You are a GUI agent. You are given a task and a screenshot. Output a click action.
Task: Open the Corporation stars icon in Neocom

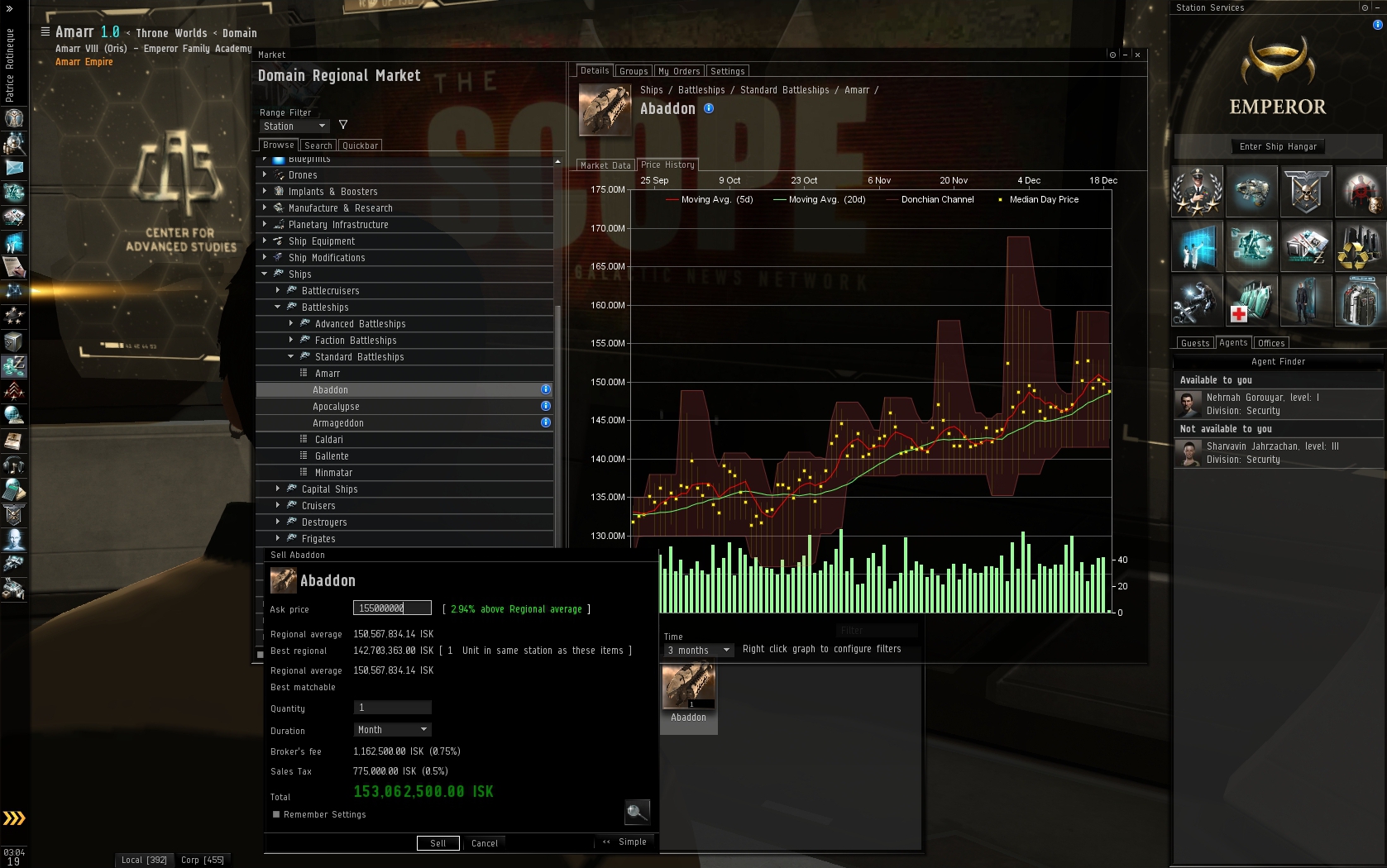[x=14, y=316]
